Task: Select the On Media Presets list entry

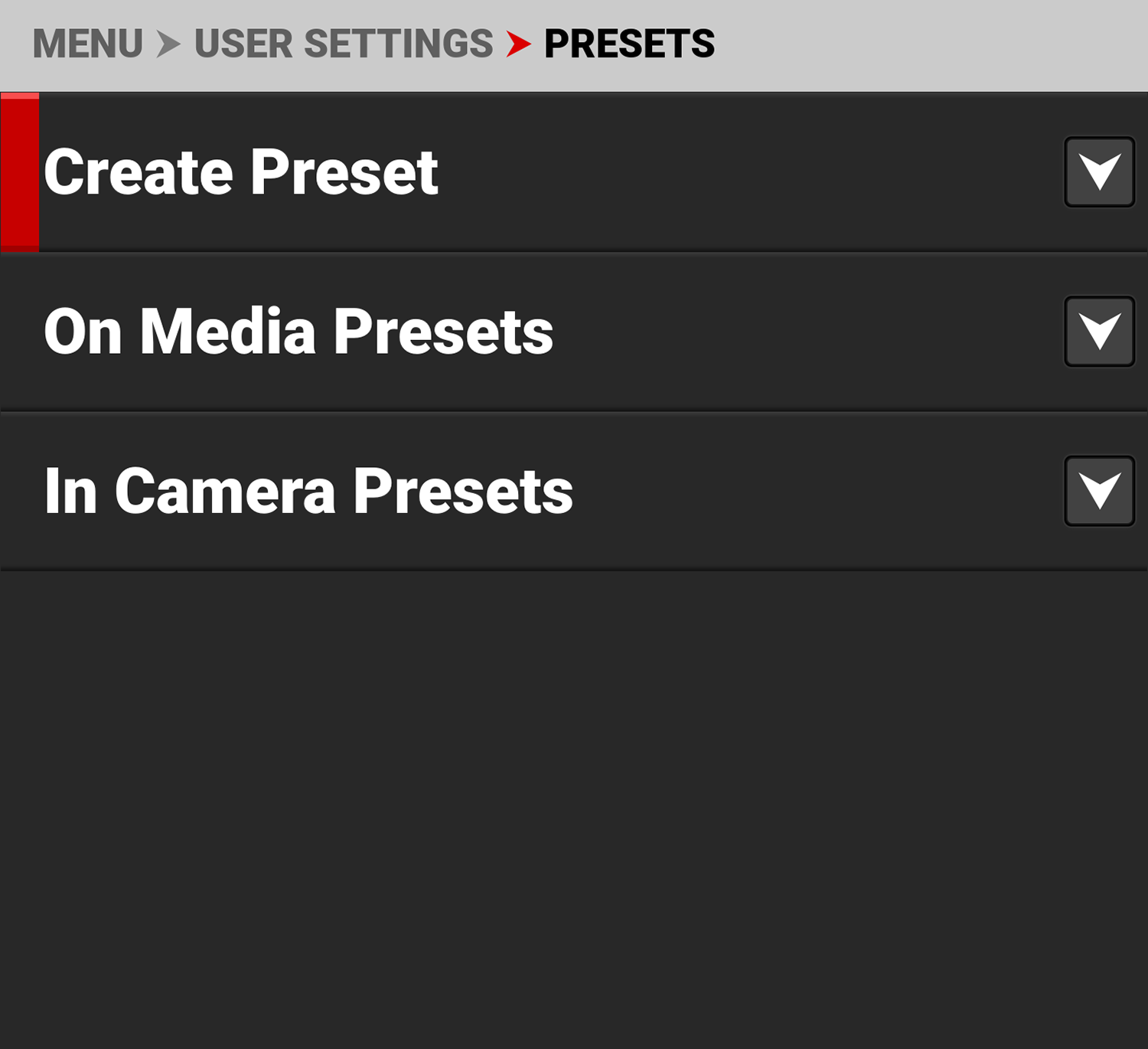Action: (298, 332)
